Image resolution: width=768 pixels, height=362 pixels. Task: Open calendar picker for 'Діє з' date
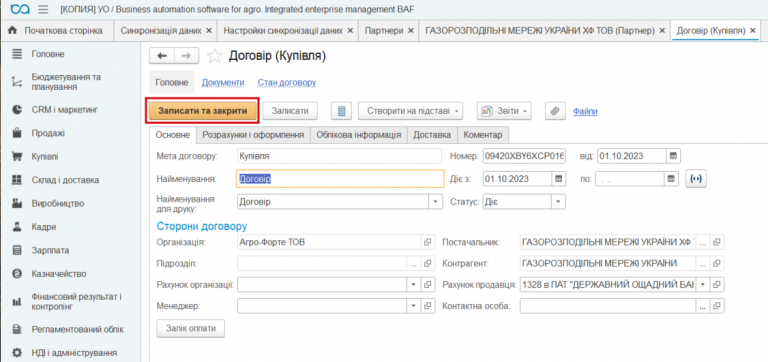pyautogui.click(x=558, y=179)
